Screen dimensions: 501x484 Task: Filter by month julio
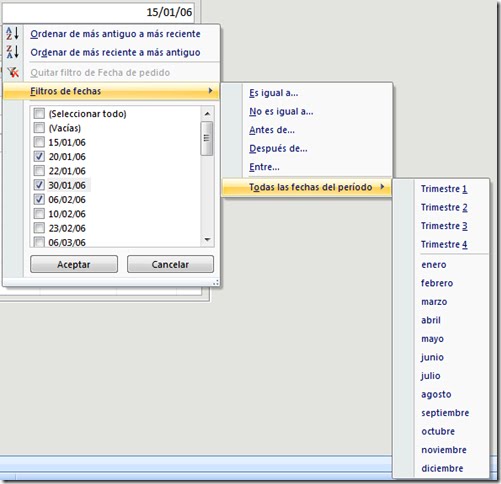point(430,376)
